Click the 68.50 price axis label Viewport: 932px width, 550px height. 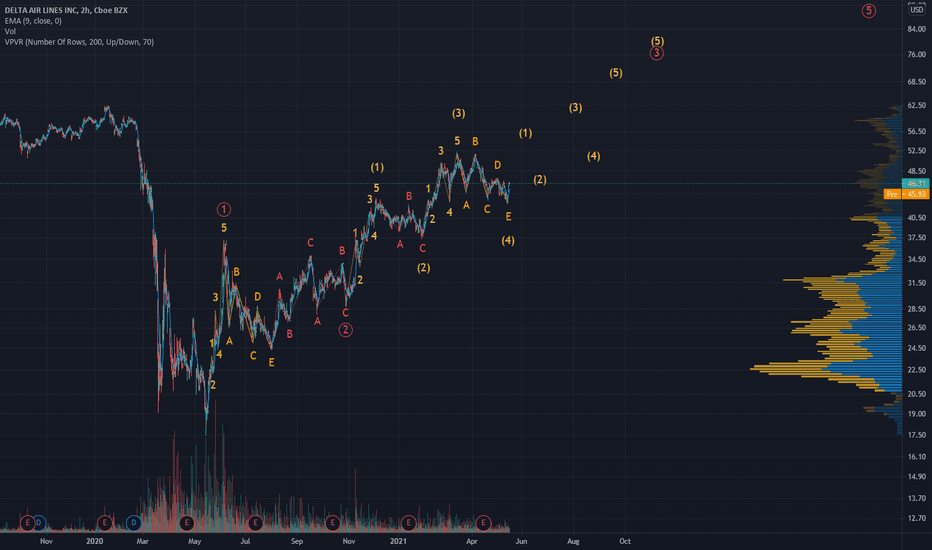(917, 81)
